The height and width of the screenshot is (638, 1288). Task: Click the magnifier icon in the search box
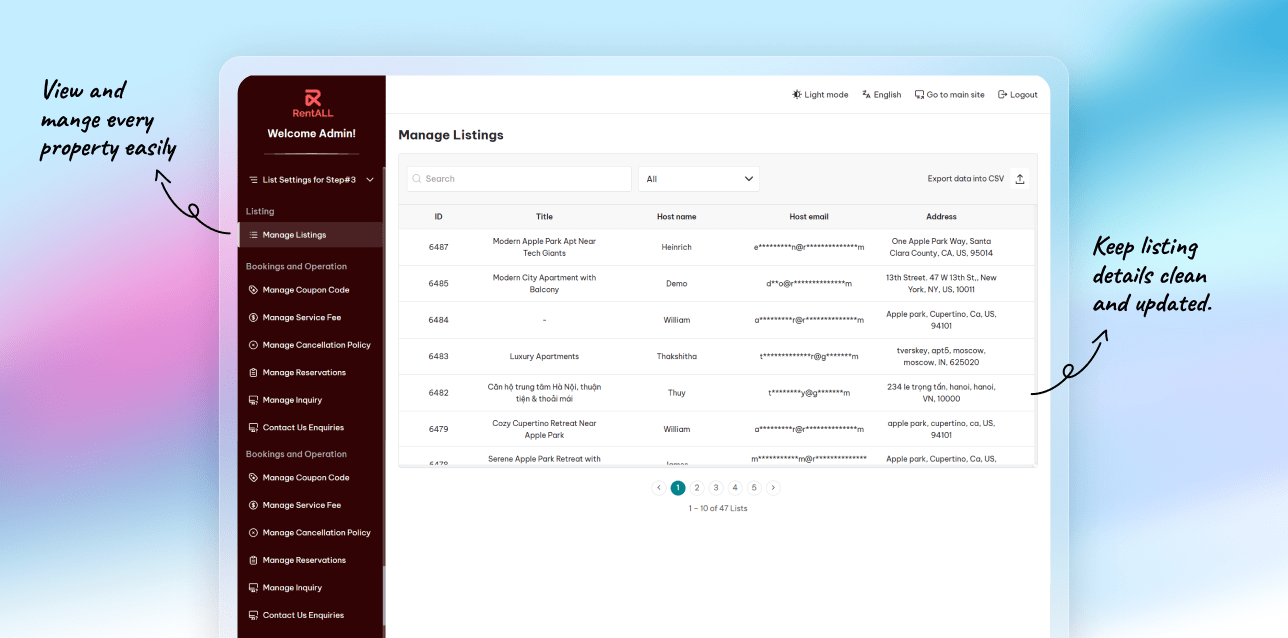[x=417, y=179]
